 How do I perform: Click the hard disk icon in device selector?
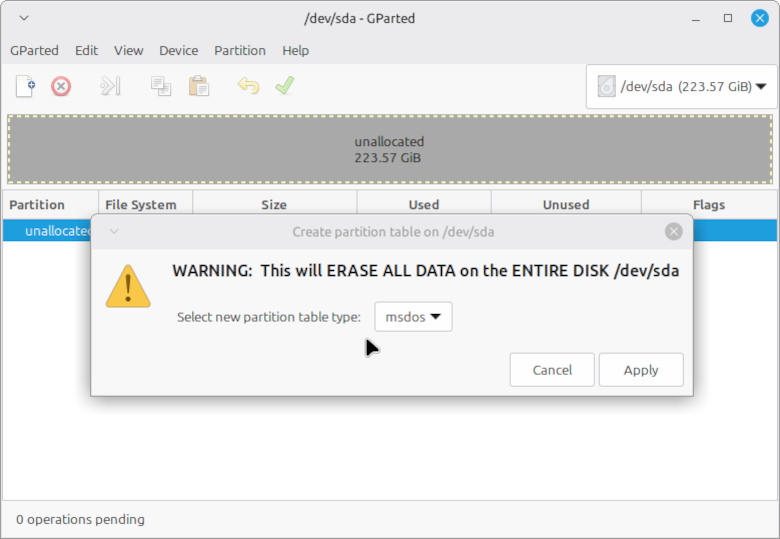(606, 87)
